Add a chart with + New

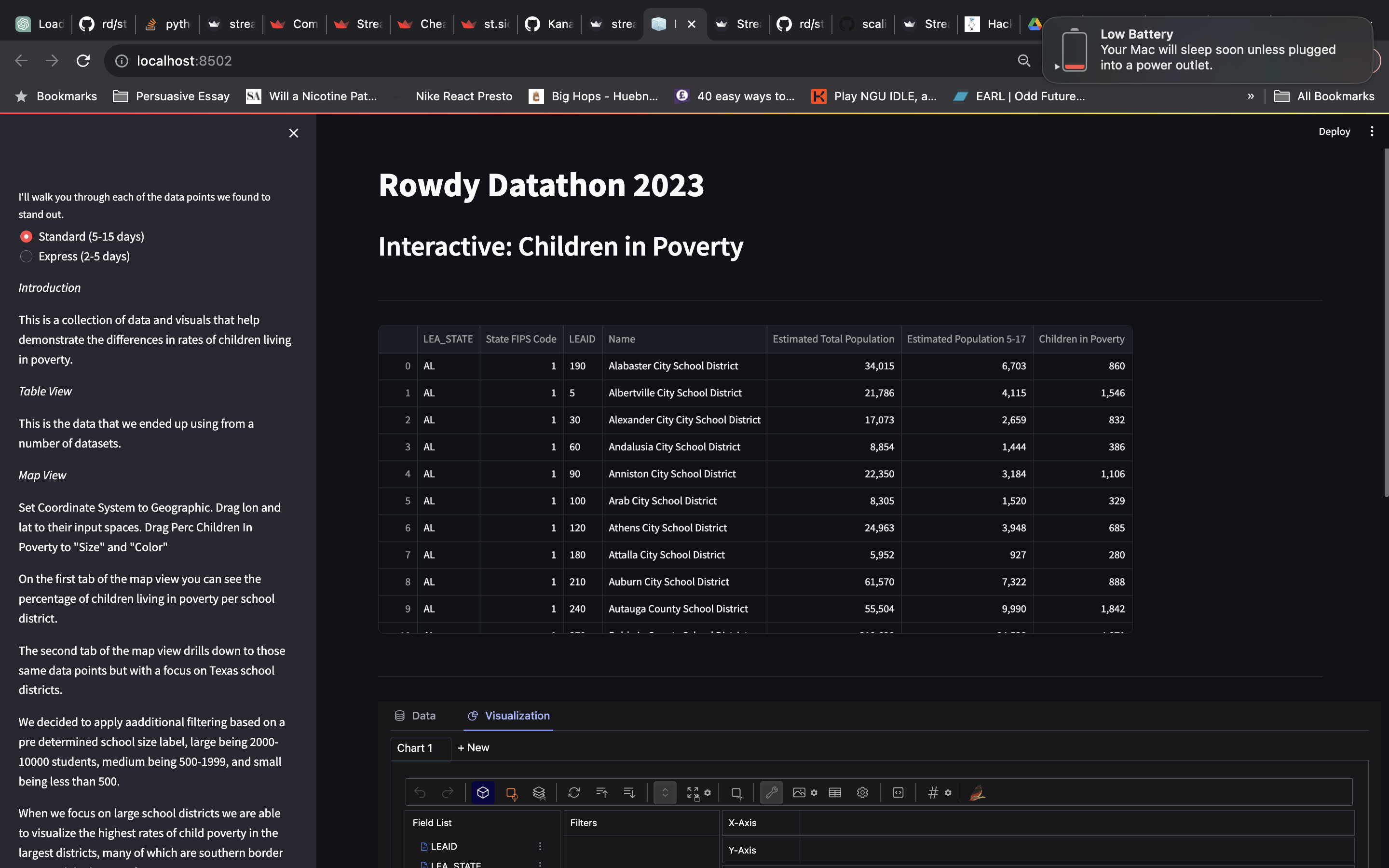(474, 747)
